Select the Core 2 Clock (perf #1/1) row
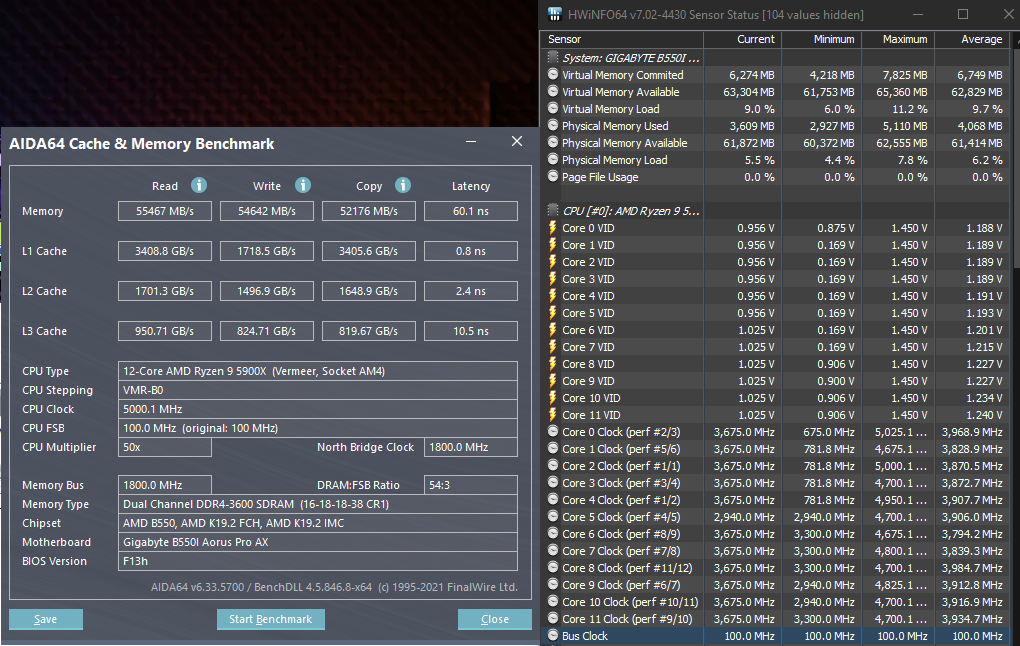This screenshot has height=646, width=1020. pyautogui.click(x=775, y=466)
